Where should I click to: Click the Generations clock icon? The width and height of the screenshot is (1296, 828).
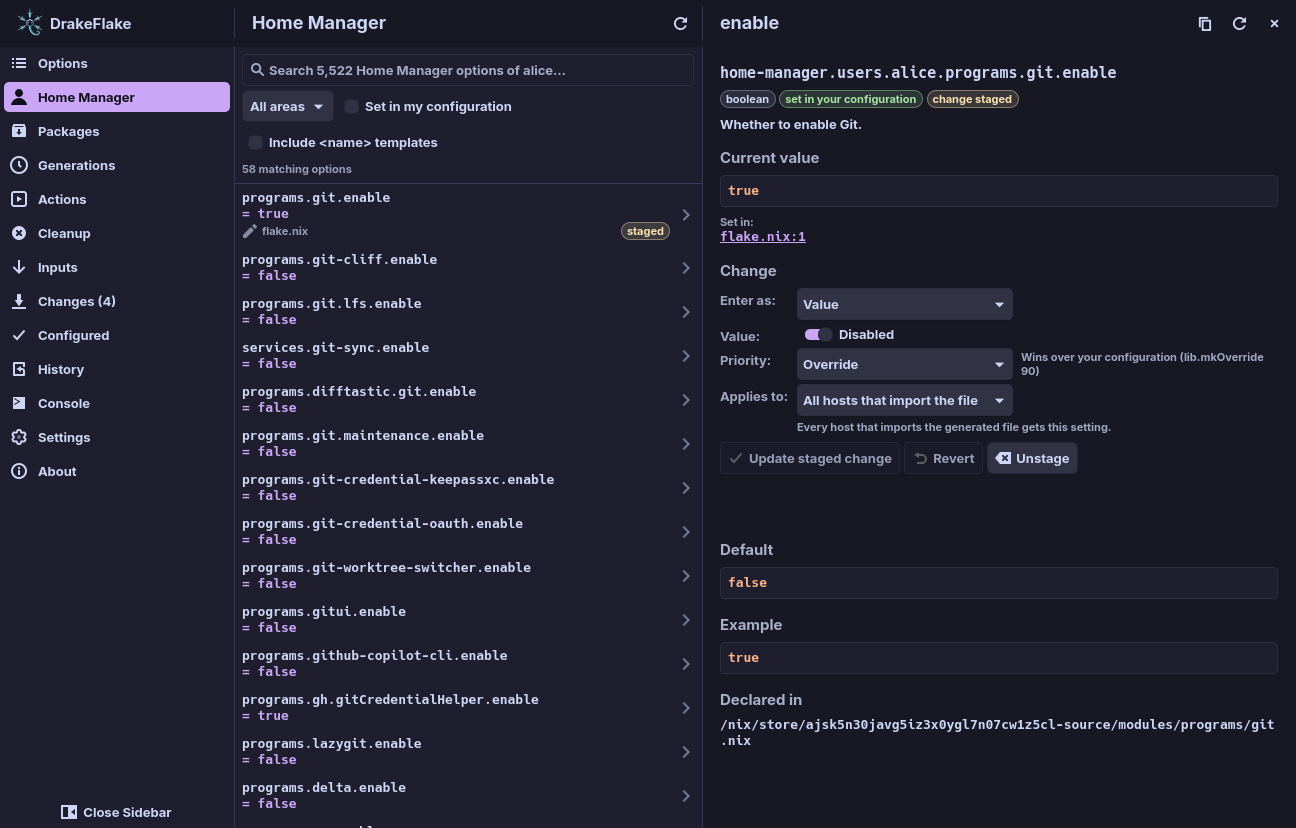pos(19,165)
